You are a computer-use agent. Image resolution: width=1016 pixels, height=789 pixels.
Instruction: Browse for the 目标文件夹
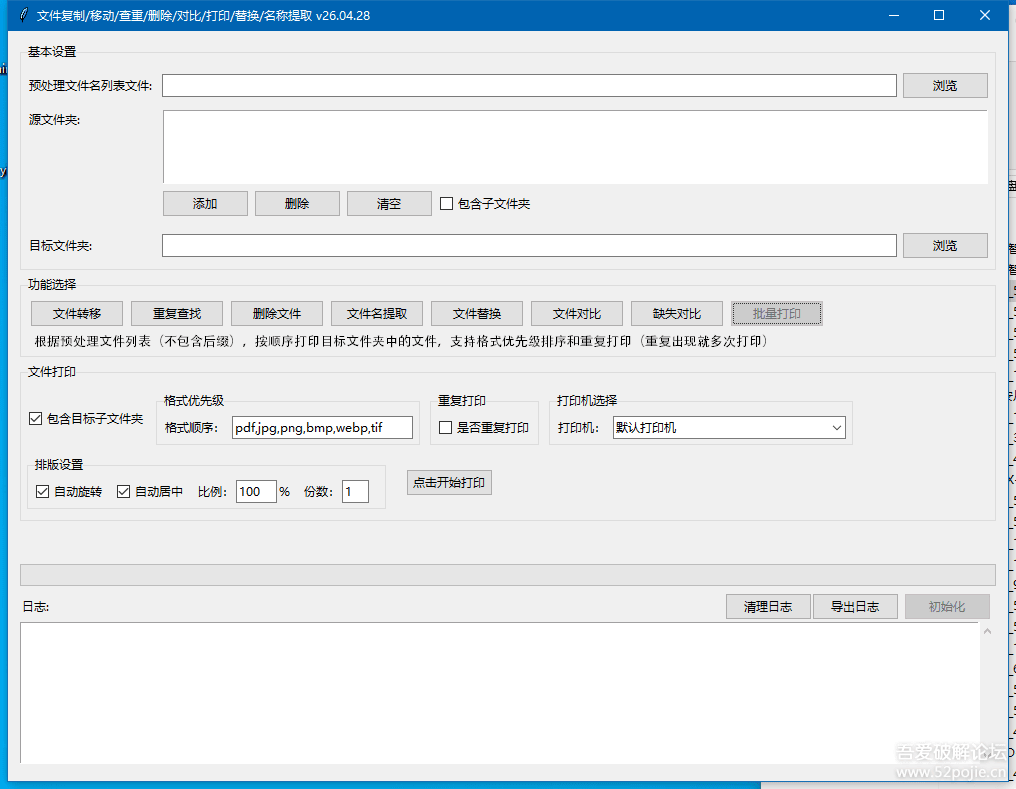(945, 246)
